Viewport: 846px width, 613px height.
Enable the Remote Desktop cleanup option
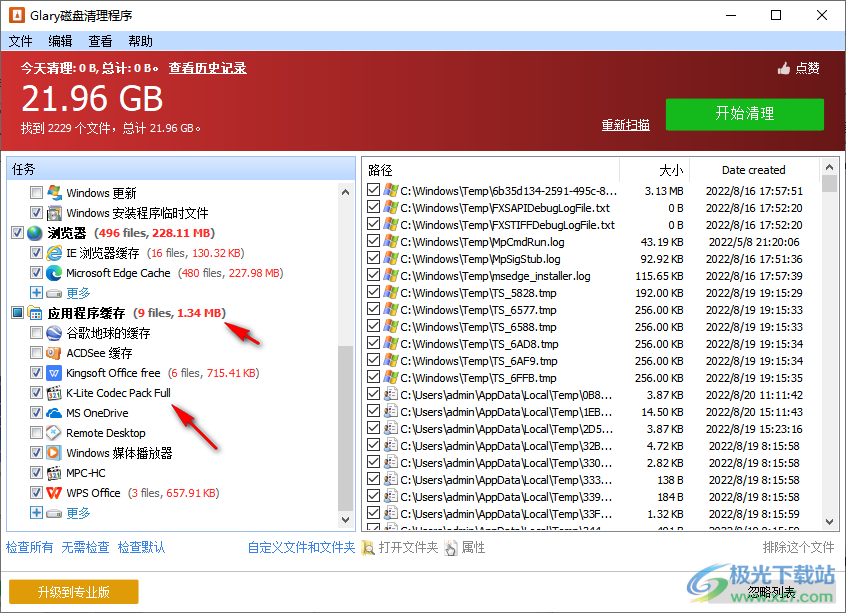(37, 432)
